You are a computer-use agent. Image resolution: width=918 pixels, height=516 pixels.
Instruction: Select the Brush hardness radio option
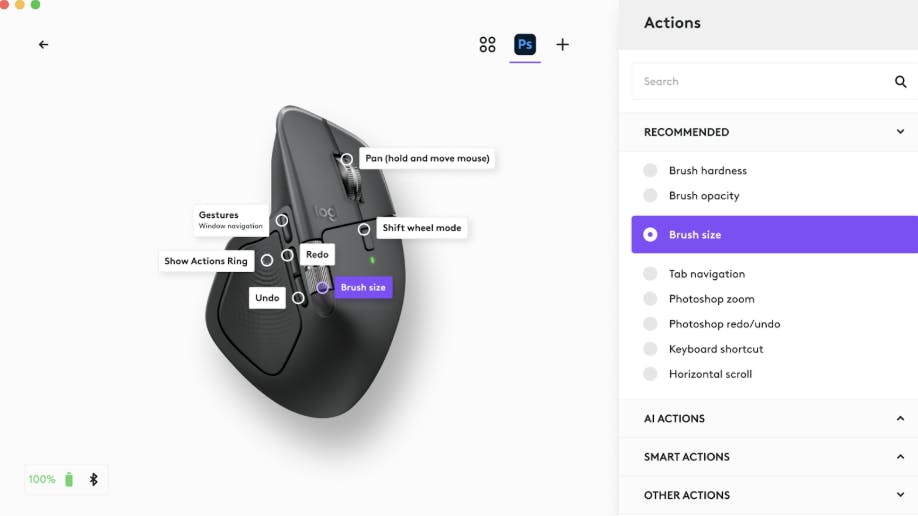tap(651, 171)
